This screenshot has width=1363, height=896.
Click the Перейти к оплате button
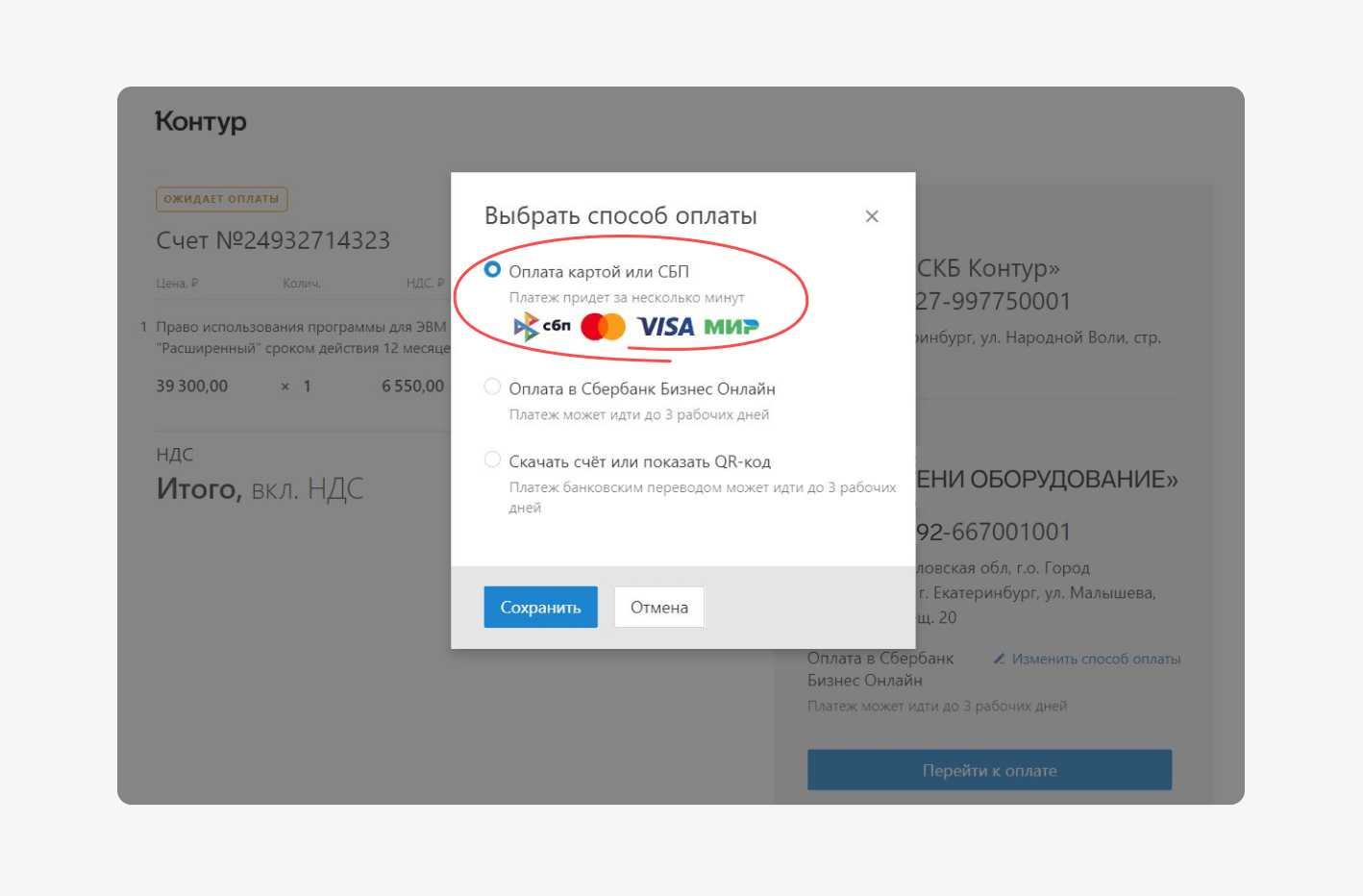click(x=989, y=770)
